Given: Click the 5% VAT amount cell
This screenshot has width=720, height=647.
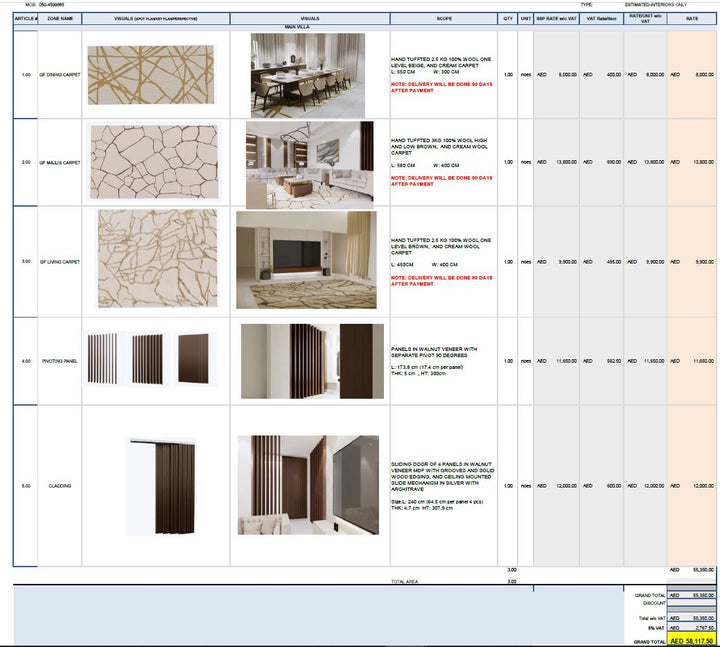Looking at the screenshot, I should 692,629.
